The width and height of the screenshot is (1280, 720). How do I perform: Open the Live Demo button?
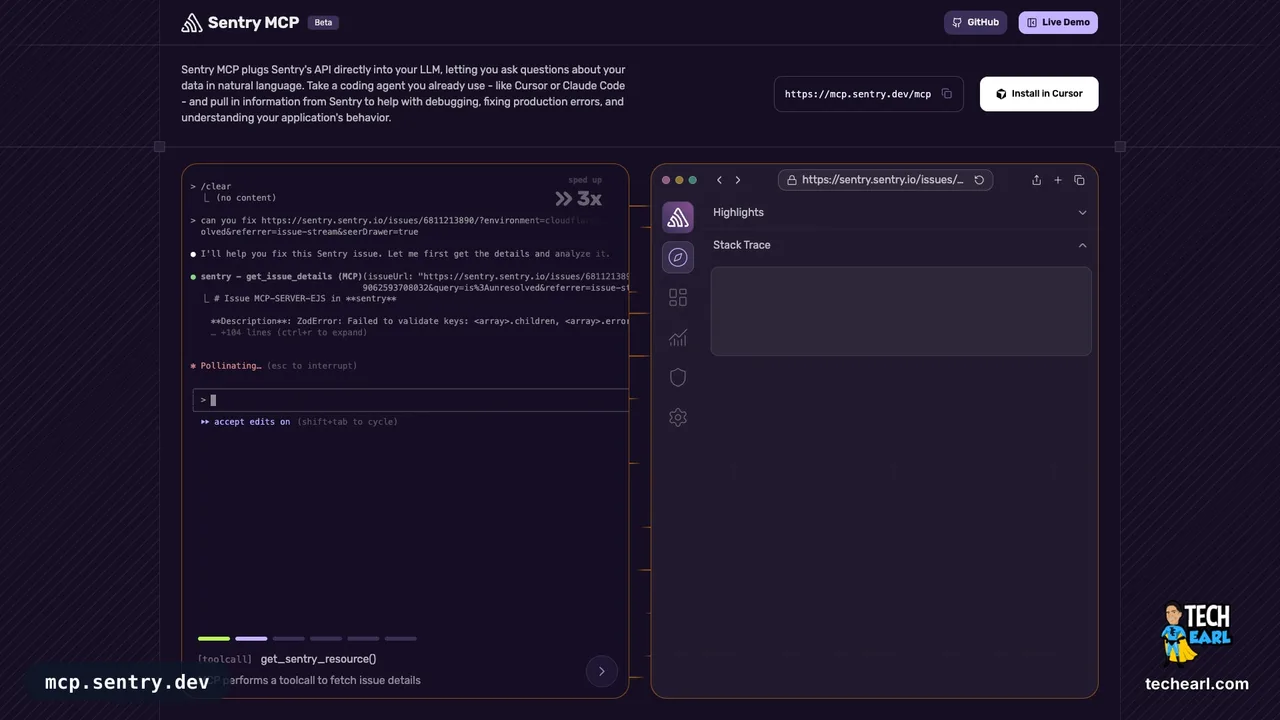[1058, 22]
